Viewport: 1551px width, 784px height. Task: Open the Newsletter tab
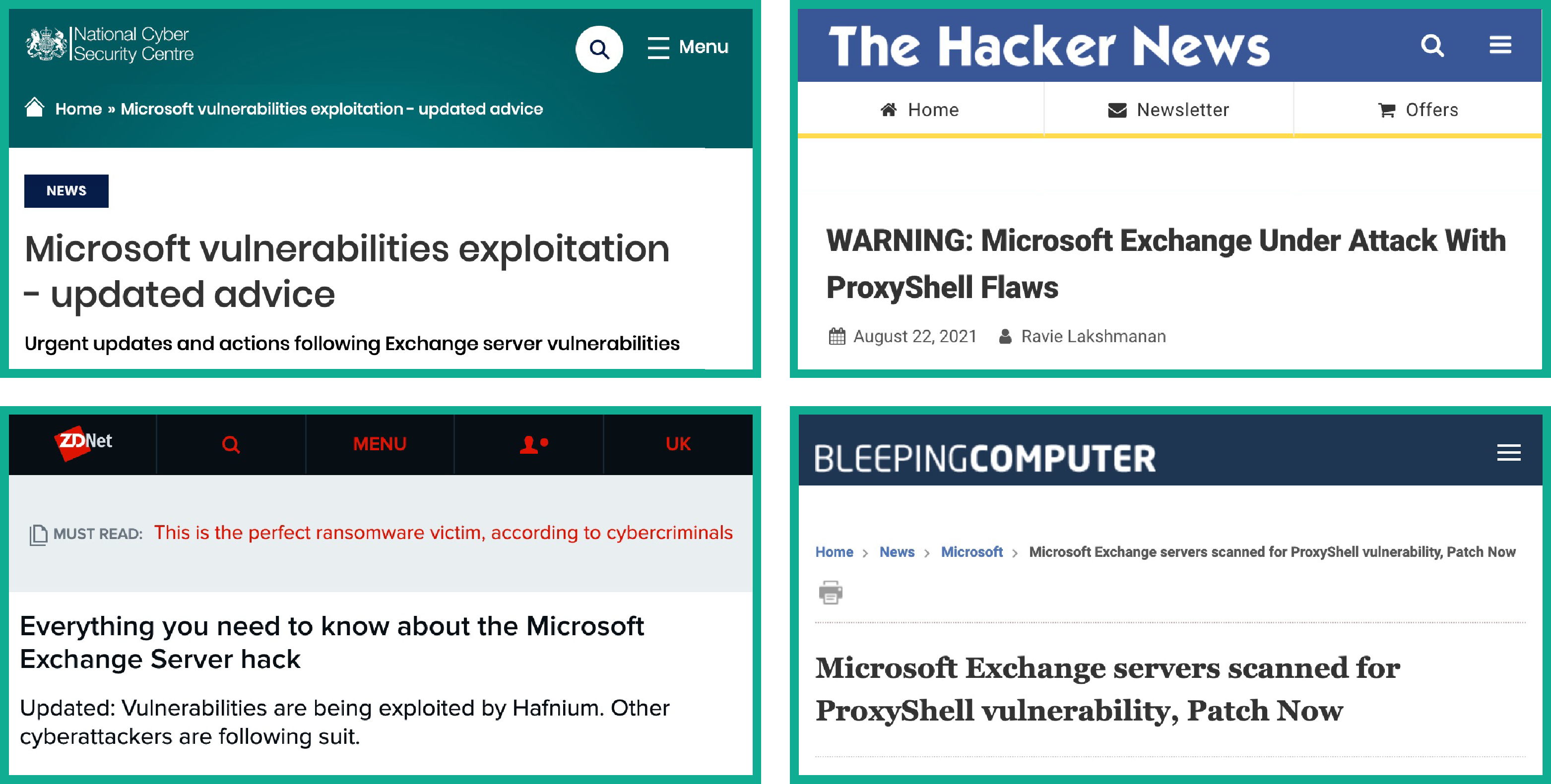1168,110
